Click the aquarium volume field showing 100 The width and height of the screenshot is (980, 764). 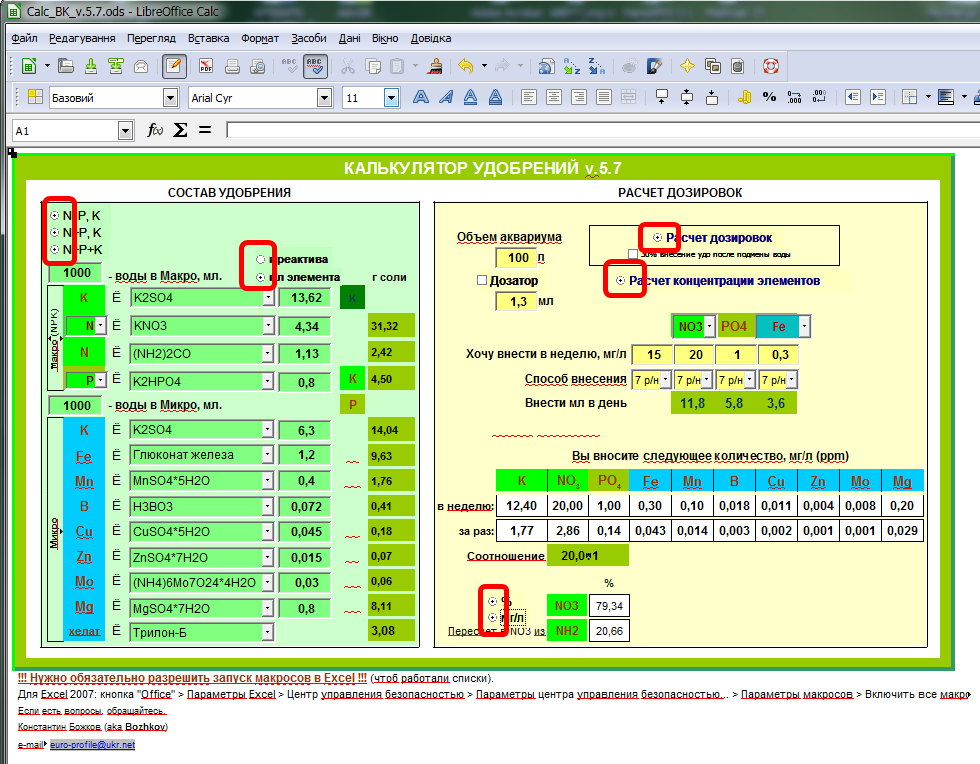tap(517, 258)
